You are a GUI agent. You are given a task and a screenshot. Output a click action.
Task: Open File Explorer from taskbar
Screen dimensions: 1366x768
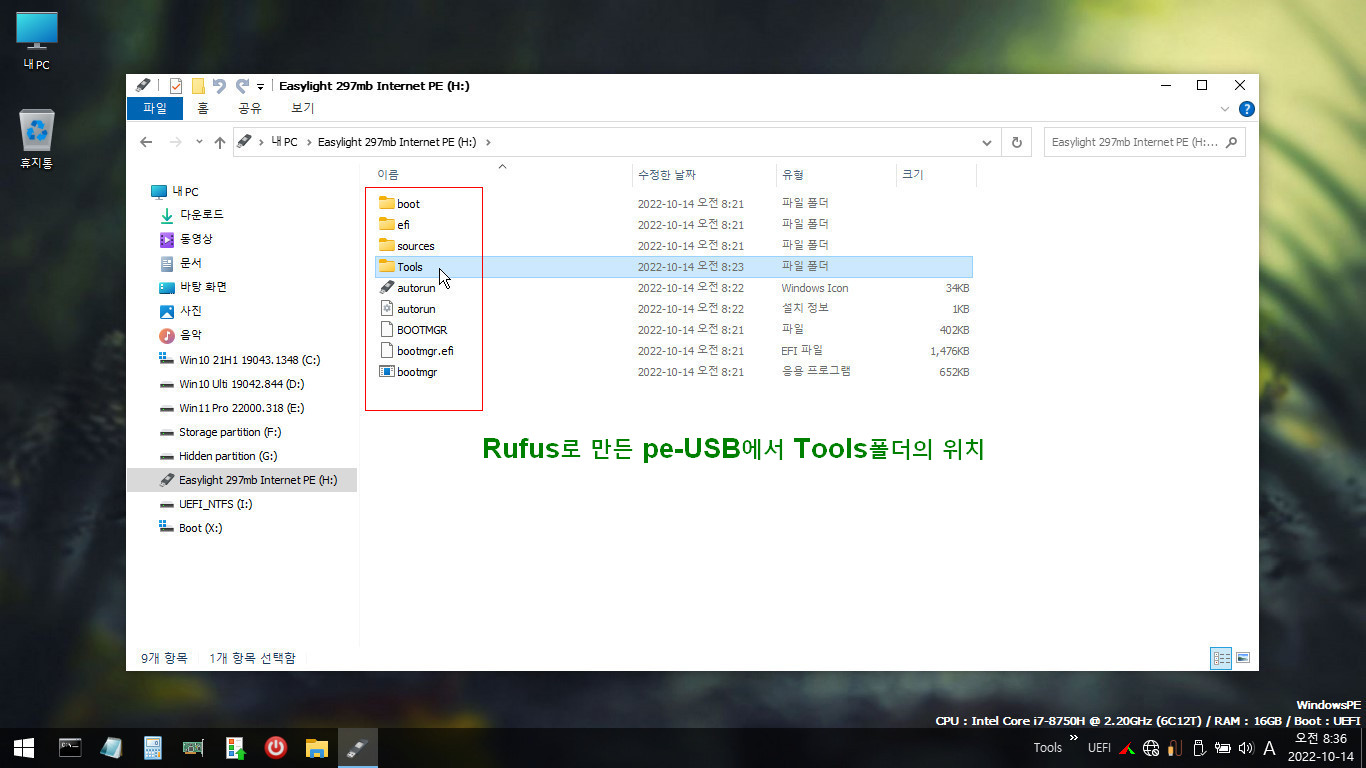click(x=317, y=747)
